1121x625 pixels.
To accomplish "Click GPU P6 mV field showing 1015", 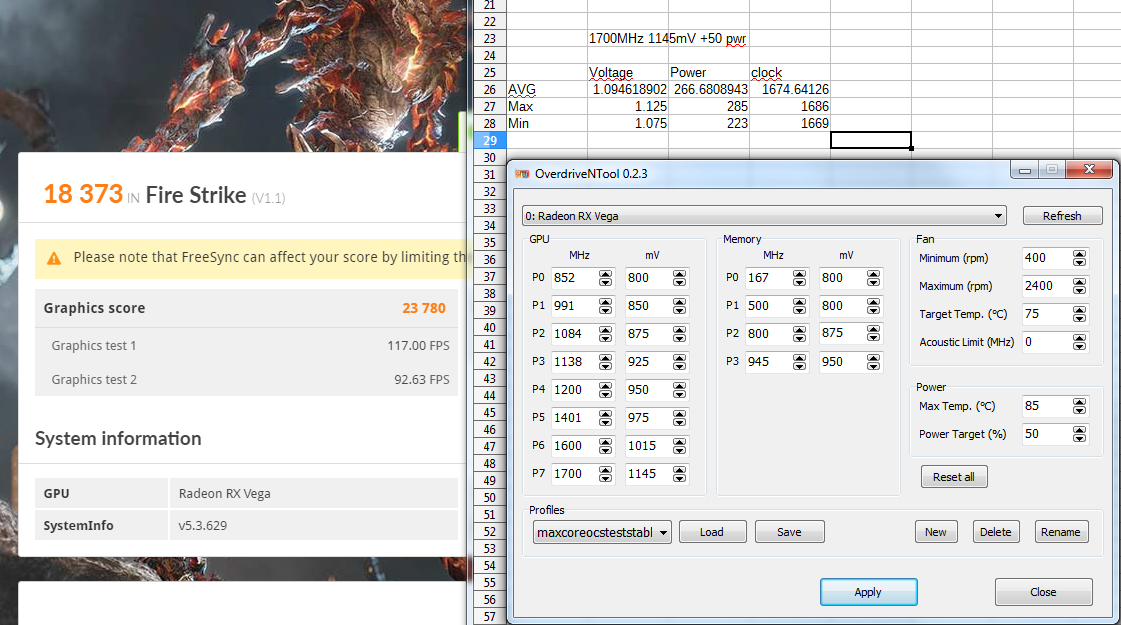I will pyautogui.click(x=648, y=445).
